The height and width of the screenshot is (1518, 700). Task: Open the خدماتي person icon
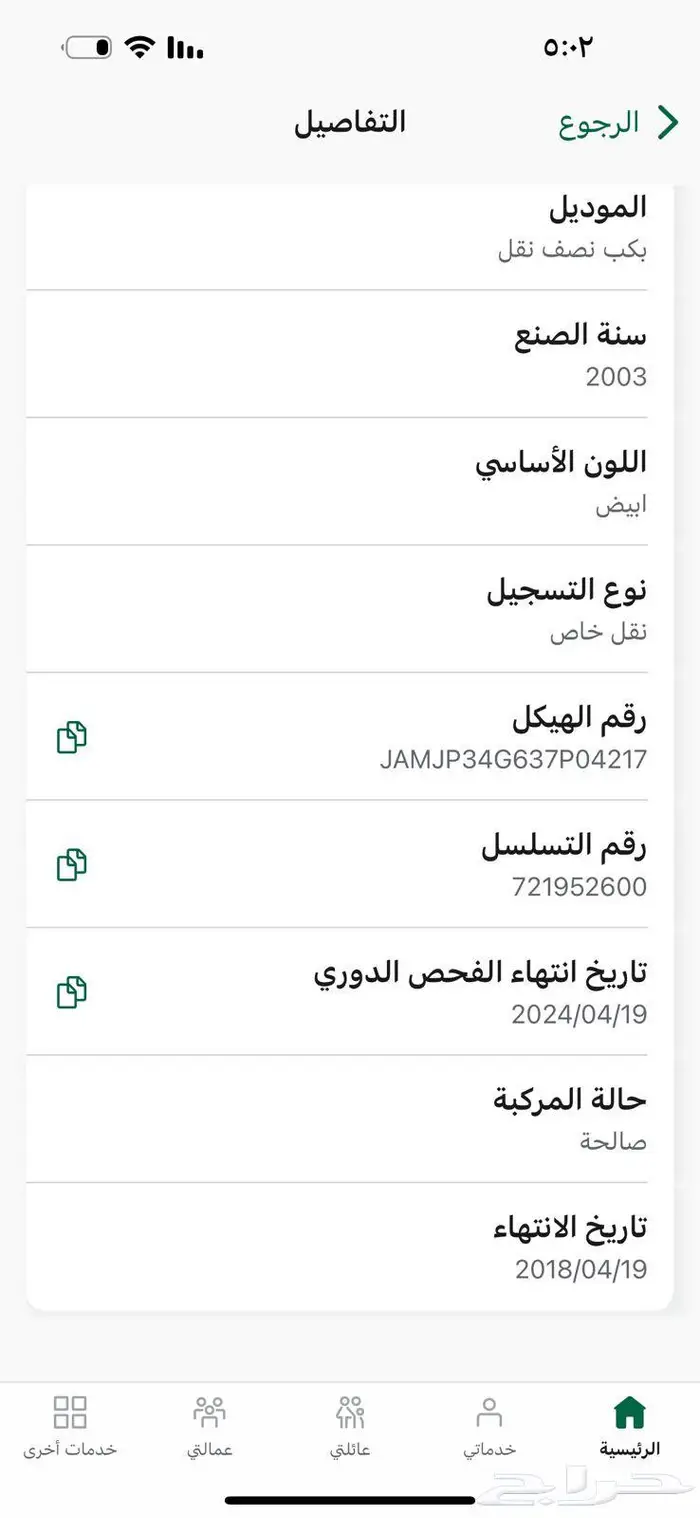[489, 1412]
